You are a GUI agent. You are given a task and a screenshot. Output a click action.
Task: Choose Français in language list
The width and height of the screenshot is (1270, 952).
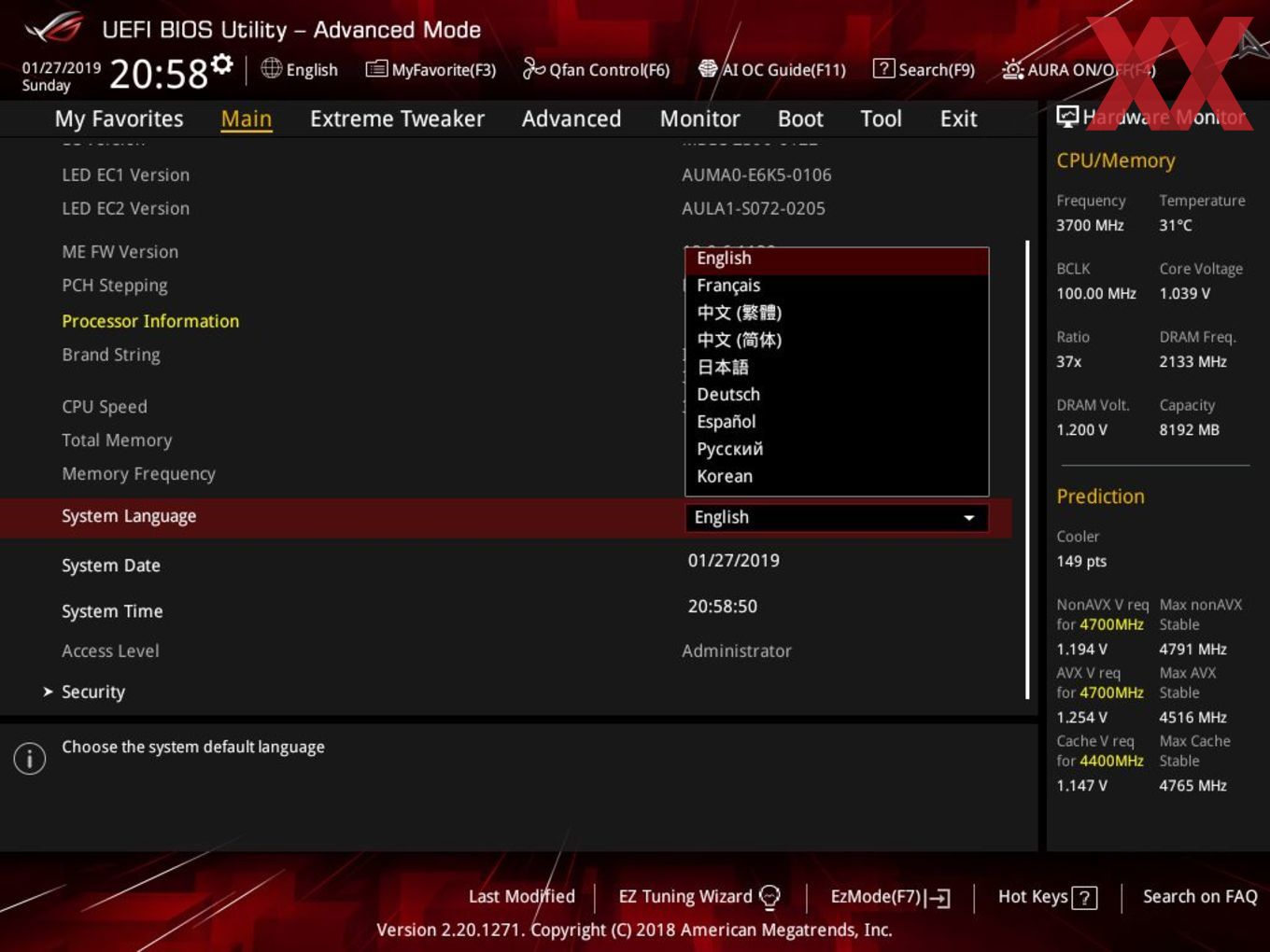837,286
